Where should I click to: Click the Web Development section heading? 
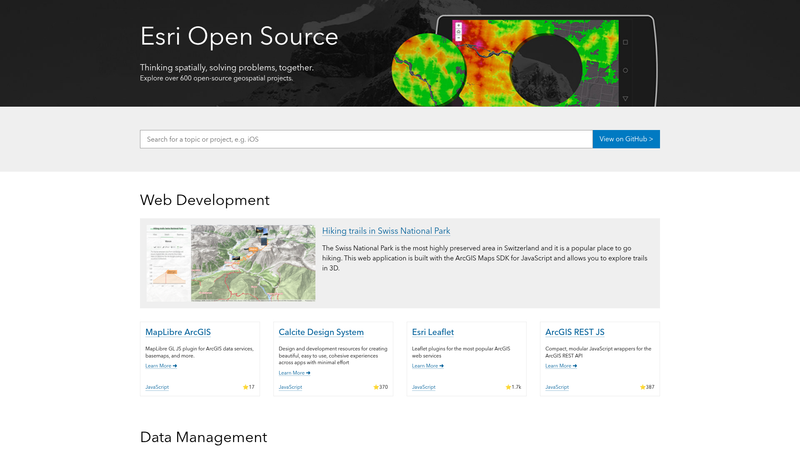tap(205, 200)
